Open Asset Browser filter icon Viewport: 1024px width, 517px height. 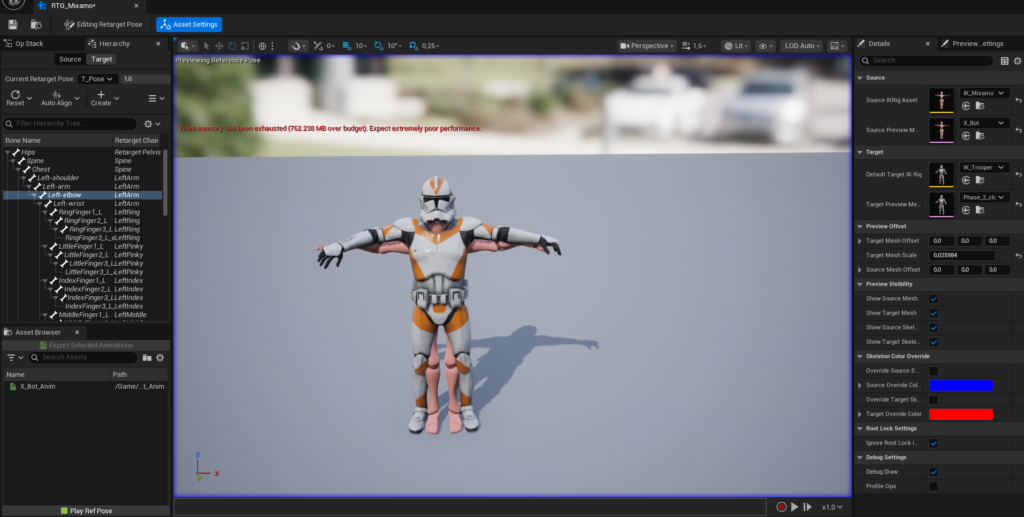point(14,358)
